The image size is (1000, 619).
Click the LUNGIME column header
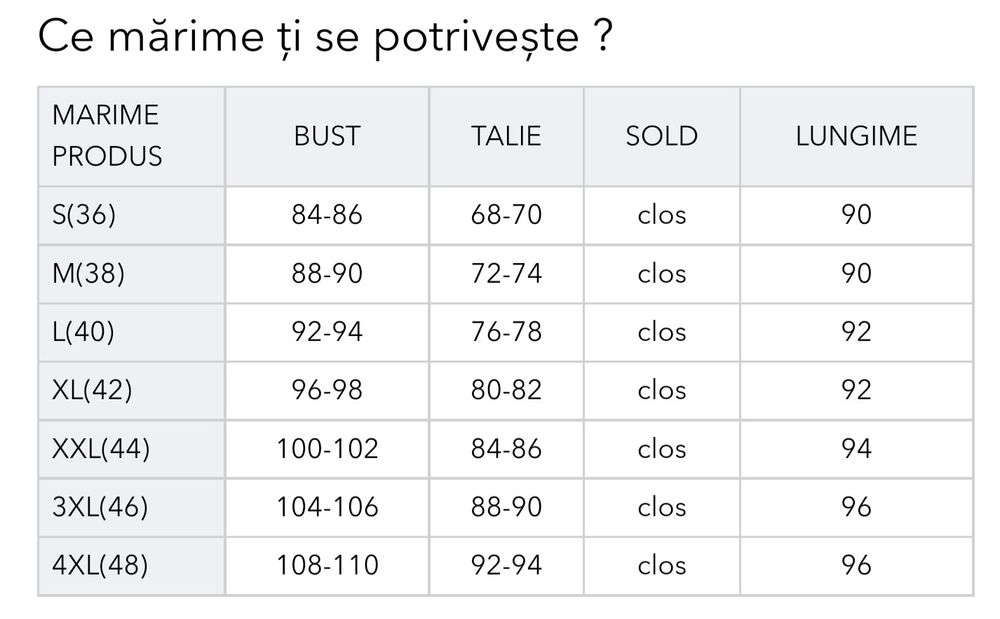856,136
